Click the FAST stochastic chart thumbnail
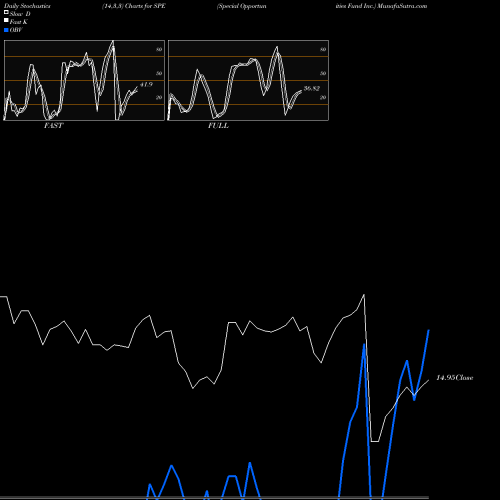The height and width of the screenshot is (500, 500). 84,80
